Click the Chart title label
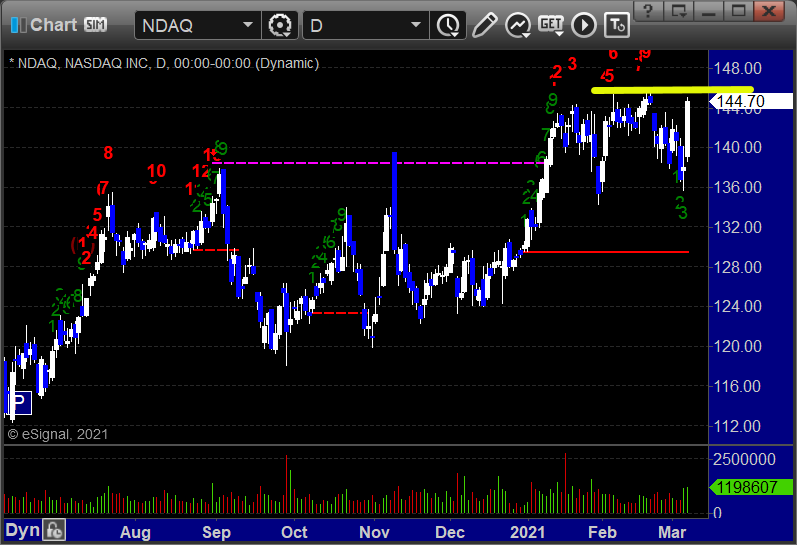This screenshot has width=797, height=545. pyautogui.click(x=53, y=25)
